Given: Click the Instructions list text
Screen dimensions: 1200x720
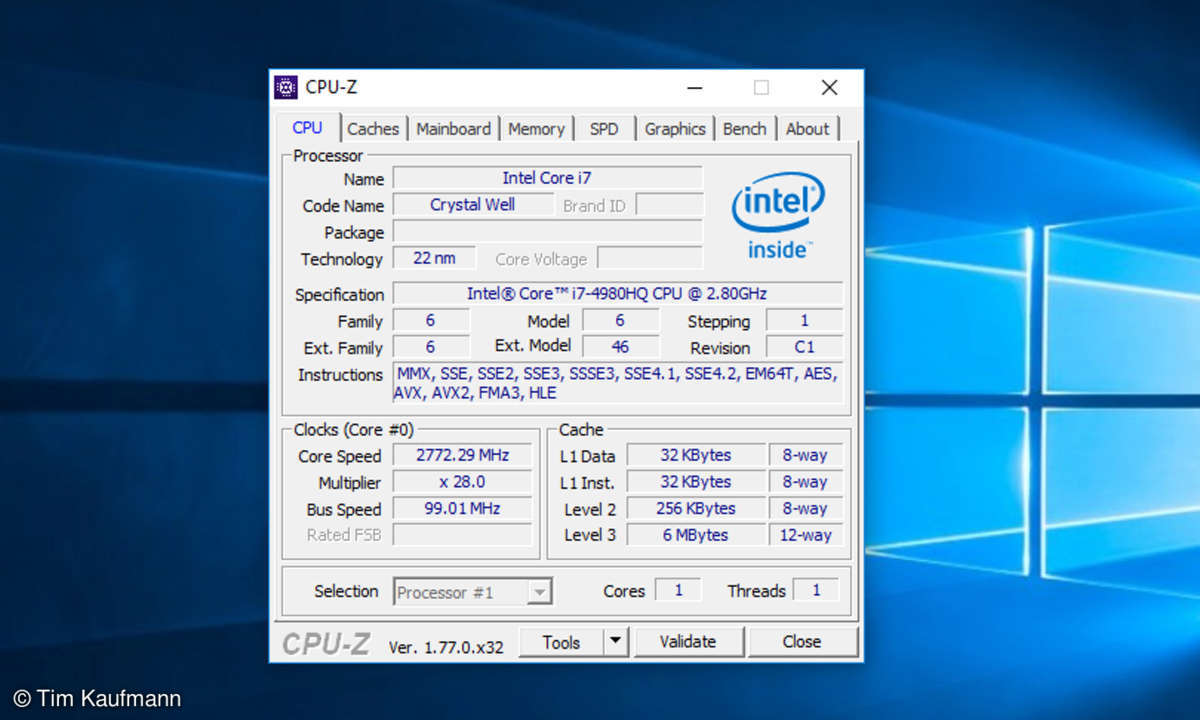Looking at the screenshot, I should (x=617, y=384).
